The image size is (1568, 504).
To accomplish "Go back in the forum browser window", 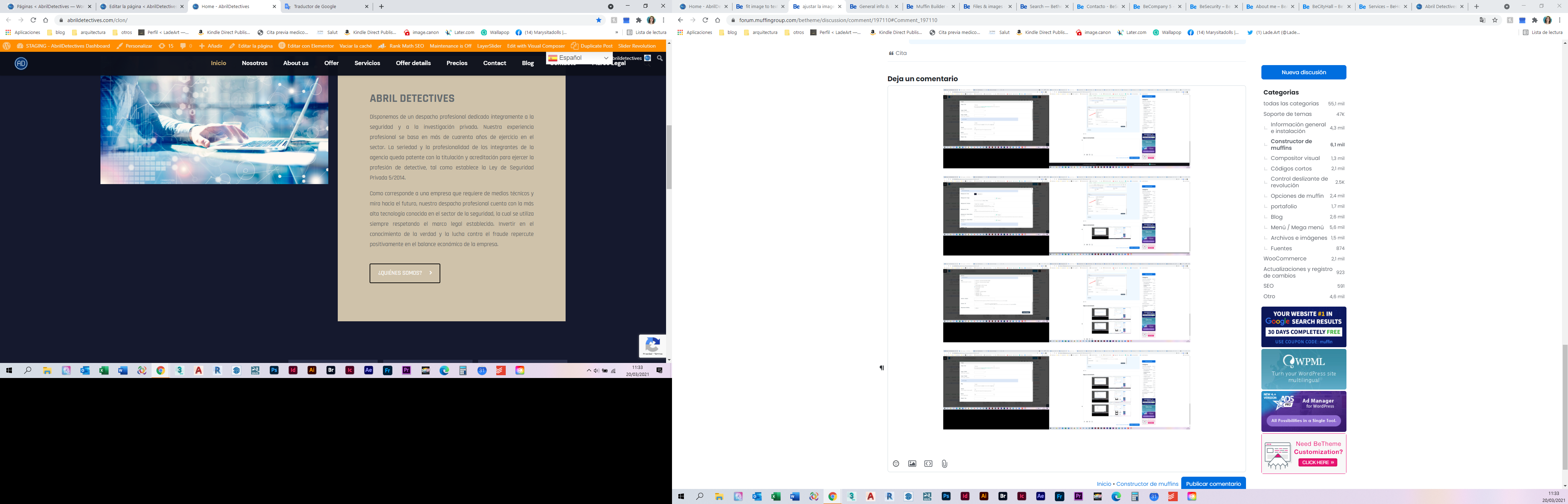I will point(680,20).
